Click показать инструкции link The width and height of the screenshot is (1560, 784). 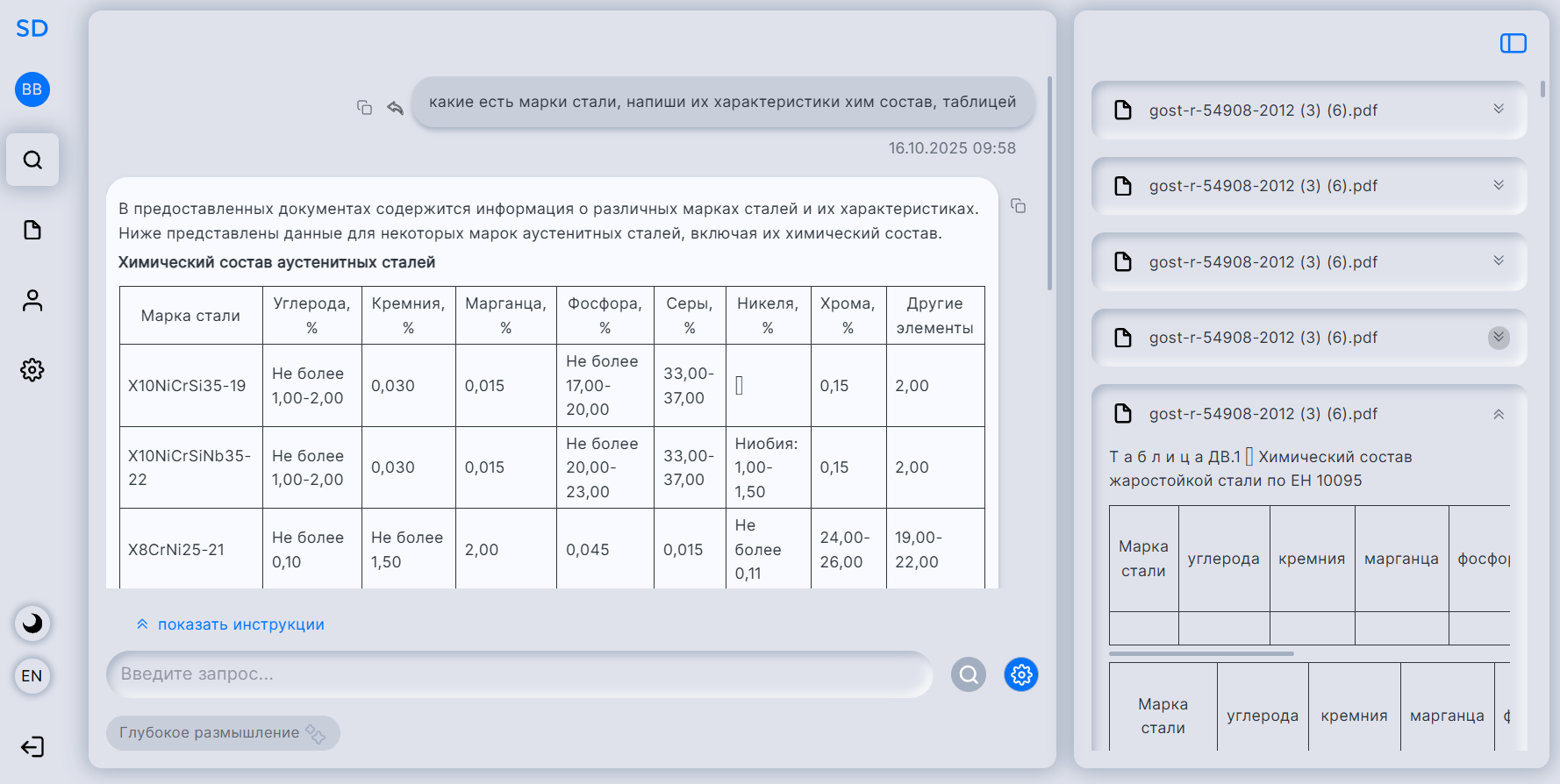point(231,624)
